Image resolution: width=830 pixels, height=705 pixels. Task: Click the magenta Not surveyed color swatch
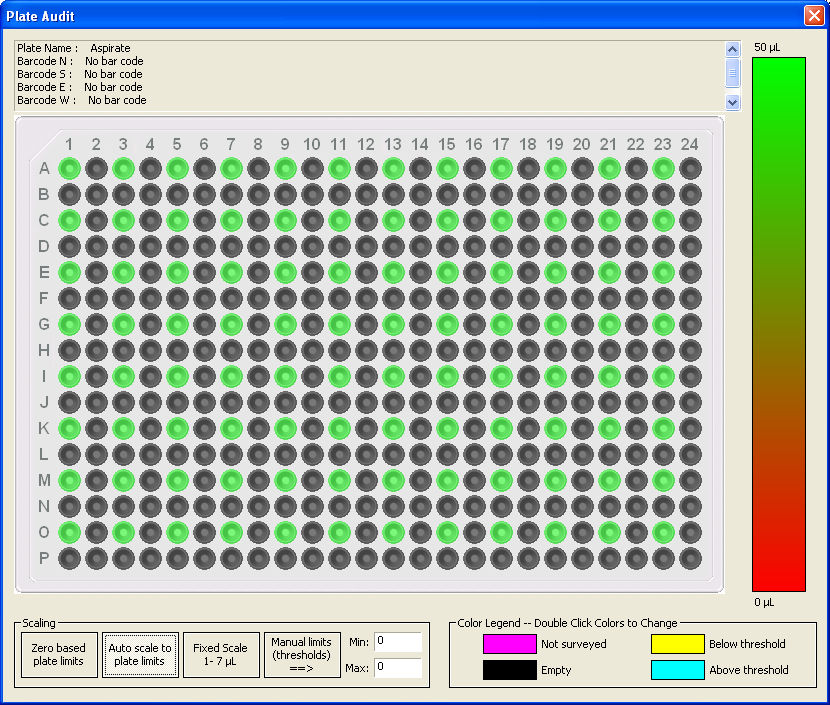point(509,644)
